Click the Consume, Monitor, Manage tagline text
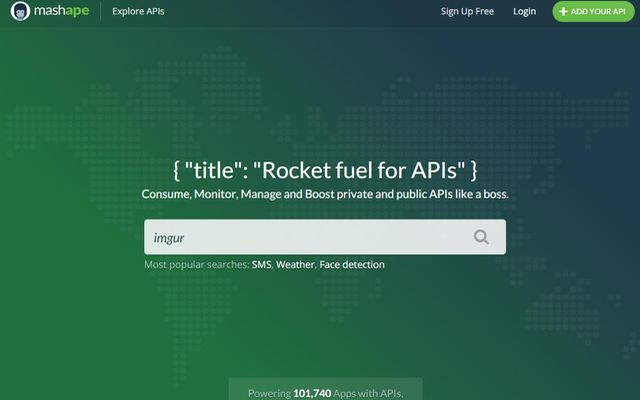This screenshot has width=640, height=400. [325, 194]
